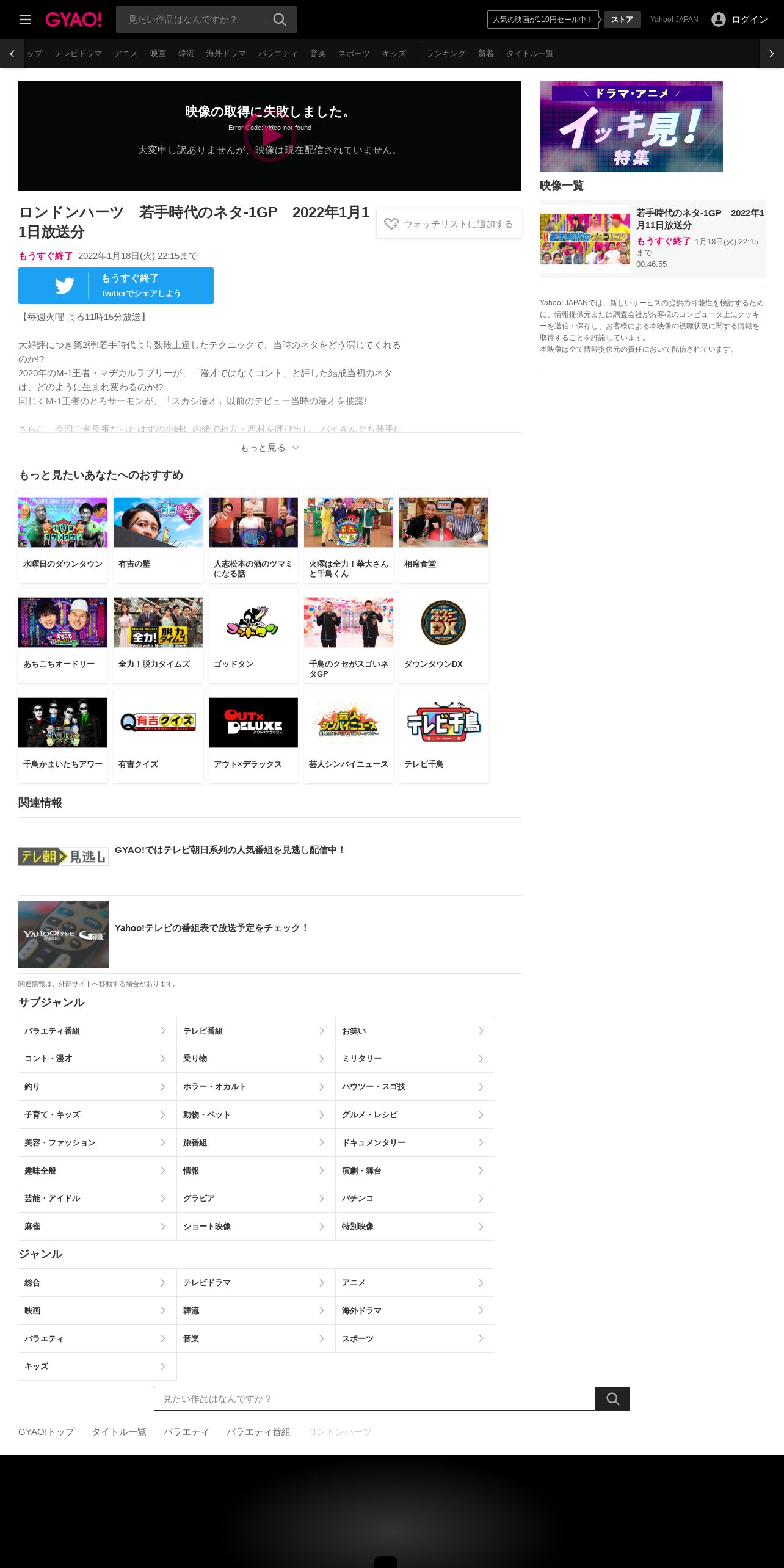Click GYAO!トップ breadcrumb link

pyautogui.click(x=46, y=1432)
